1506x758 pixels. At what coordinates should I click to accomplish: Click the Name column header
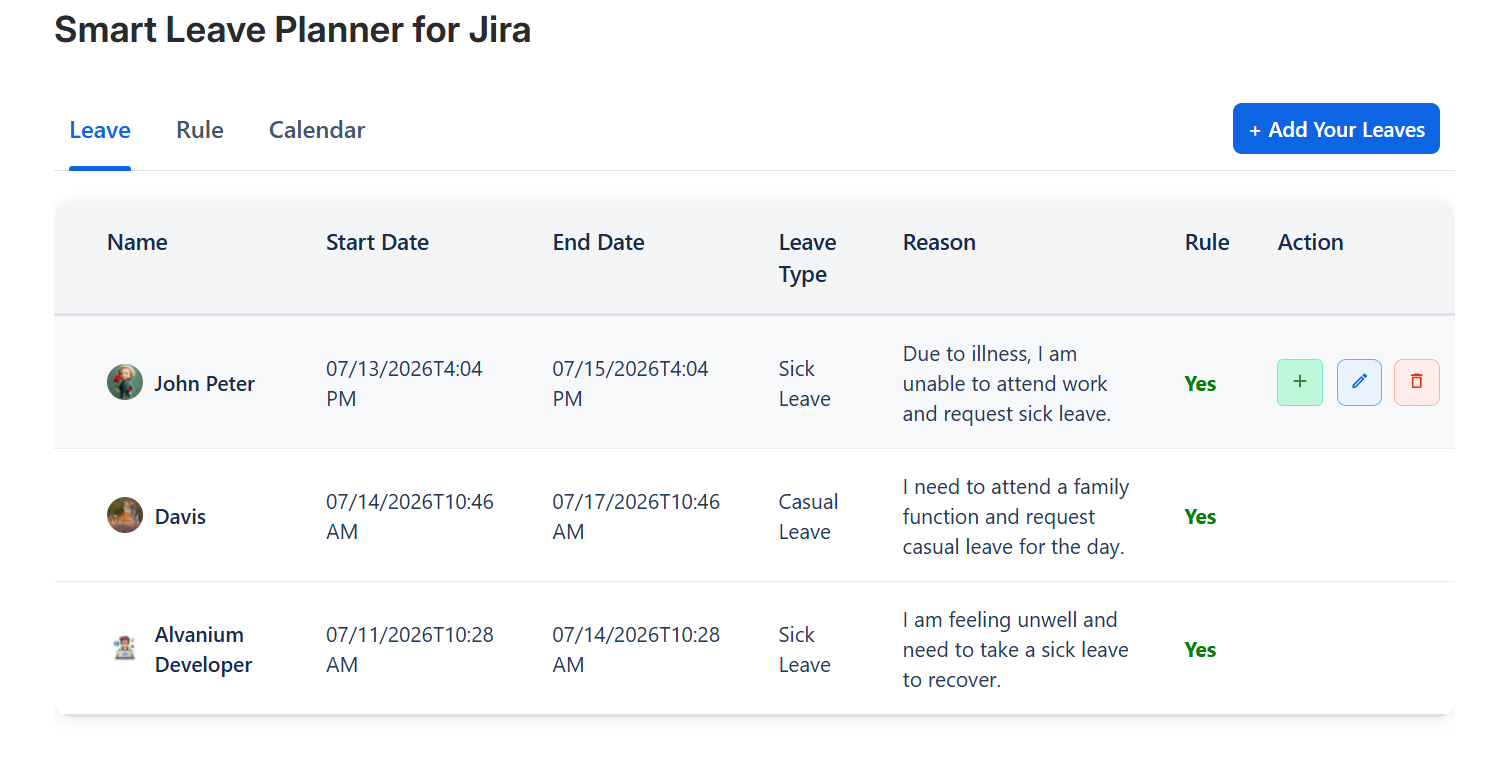click(x=137, y=242)
